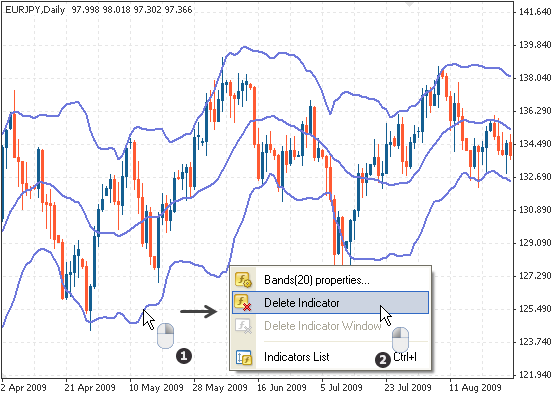Click the Ctrl+I shortcut text
The image size is (555, 398).
[405, 357]
